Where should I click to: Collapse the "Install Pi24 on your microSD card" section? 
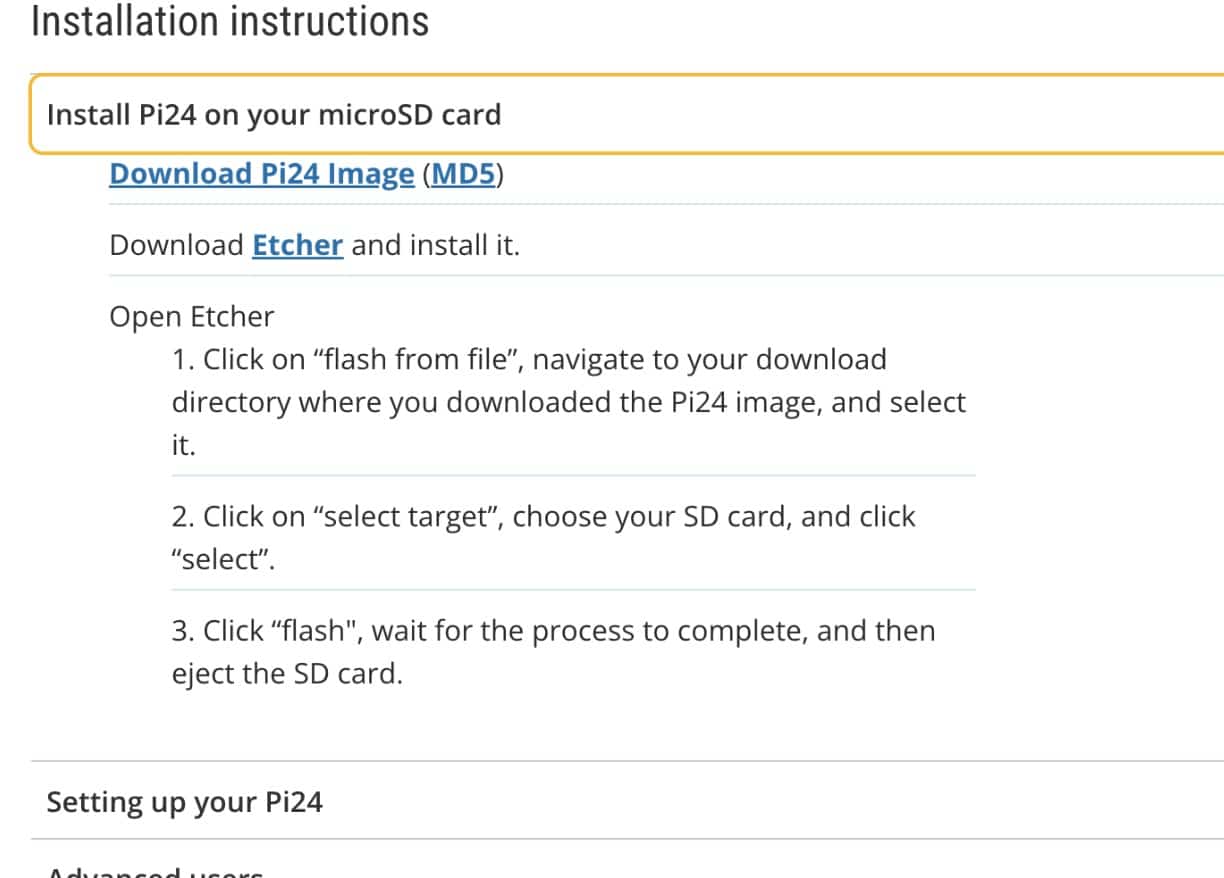coord(273,115)
